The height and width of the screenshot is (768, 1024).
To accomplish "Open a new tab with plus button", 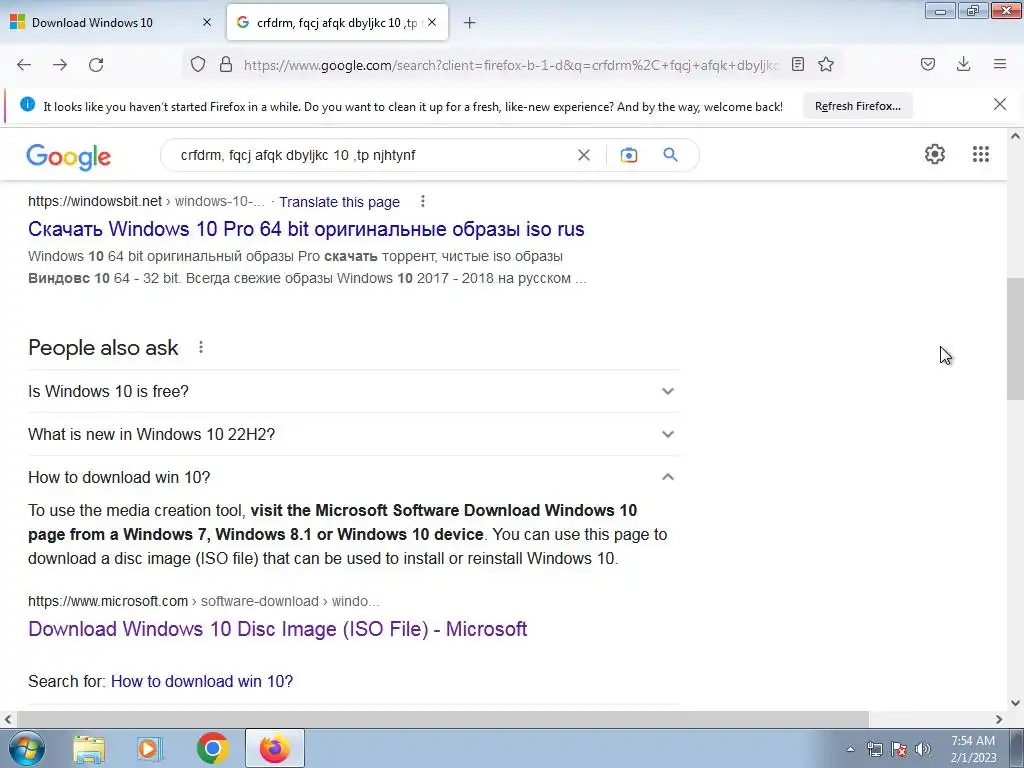I will pyautogui.click(x=470, y=23).
